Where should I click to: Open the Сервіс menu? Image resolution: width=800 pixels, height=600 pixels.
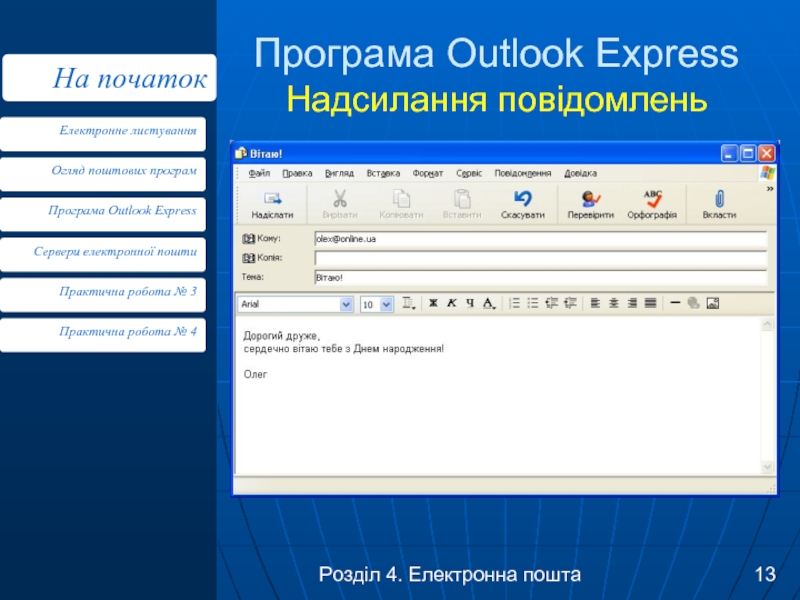click(x=469, y=173)
